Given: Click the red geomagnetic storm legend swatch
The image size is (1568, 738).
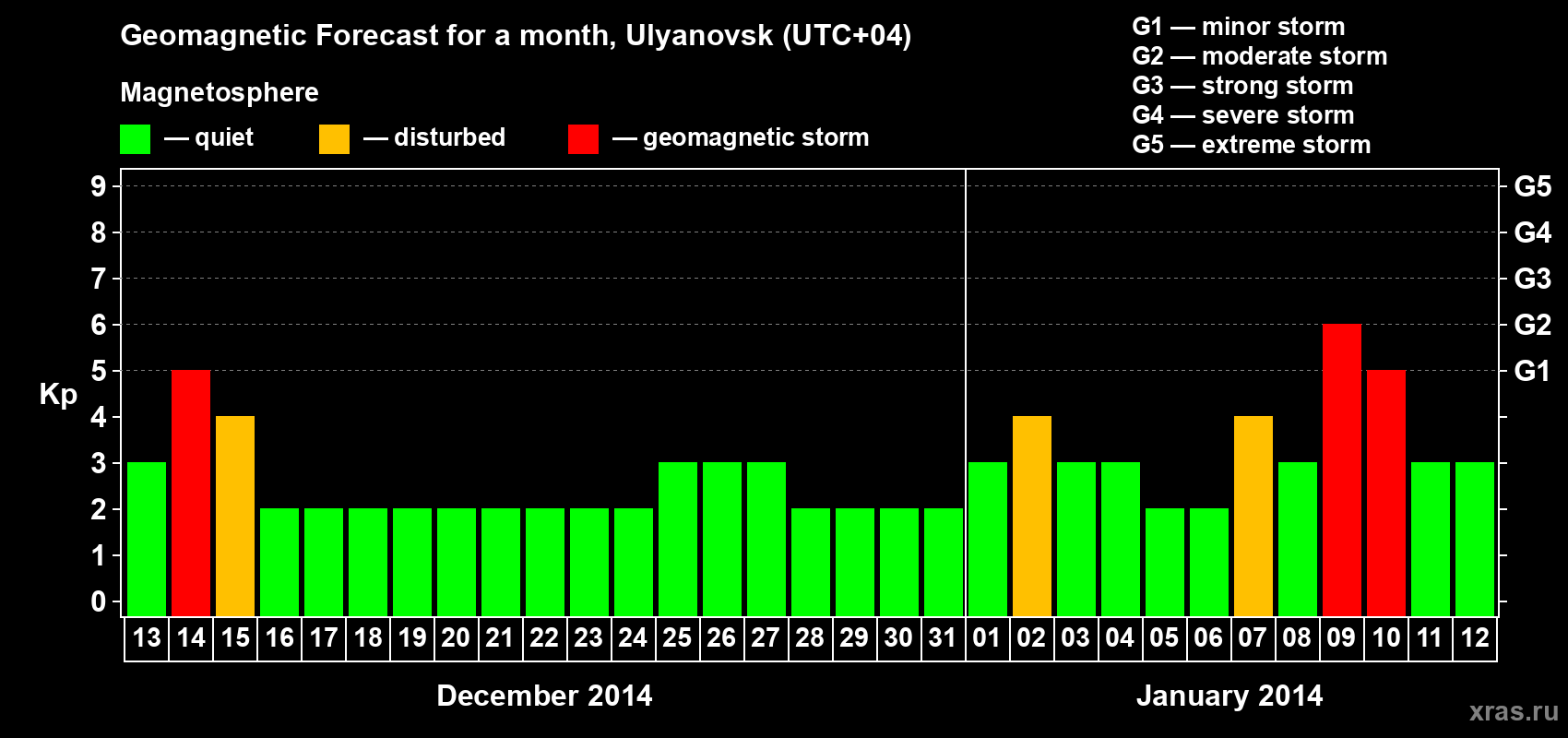Looking at the screenshot, I should point(583,139).
